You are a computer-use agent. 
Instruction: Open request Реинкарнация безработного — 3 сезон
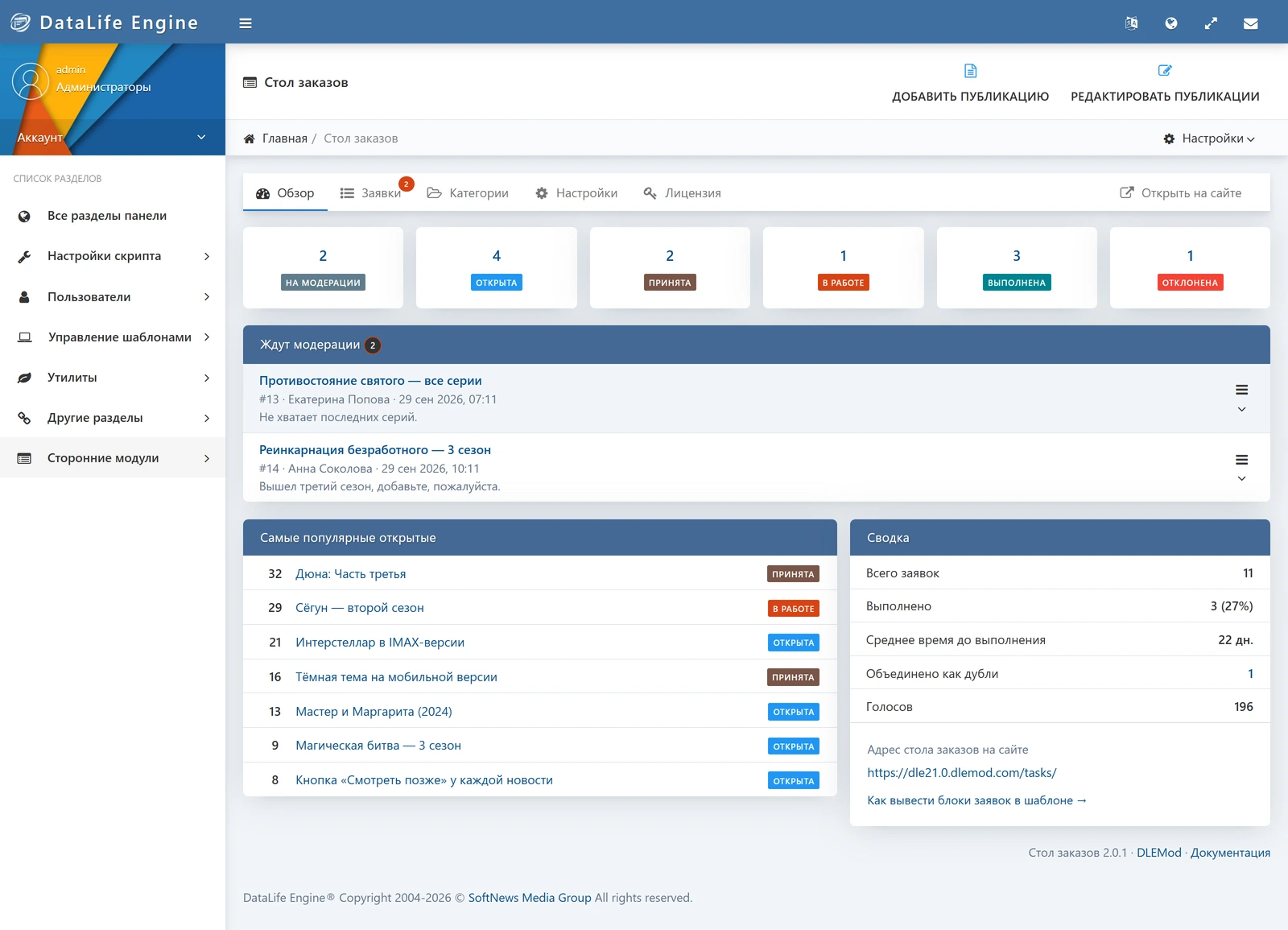coord(375,450)
